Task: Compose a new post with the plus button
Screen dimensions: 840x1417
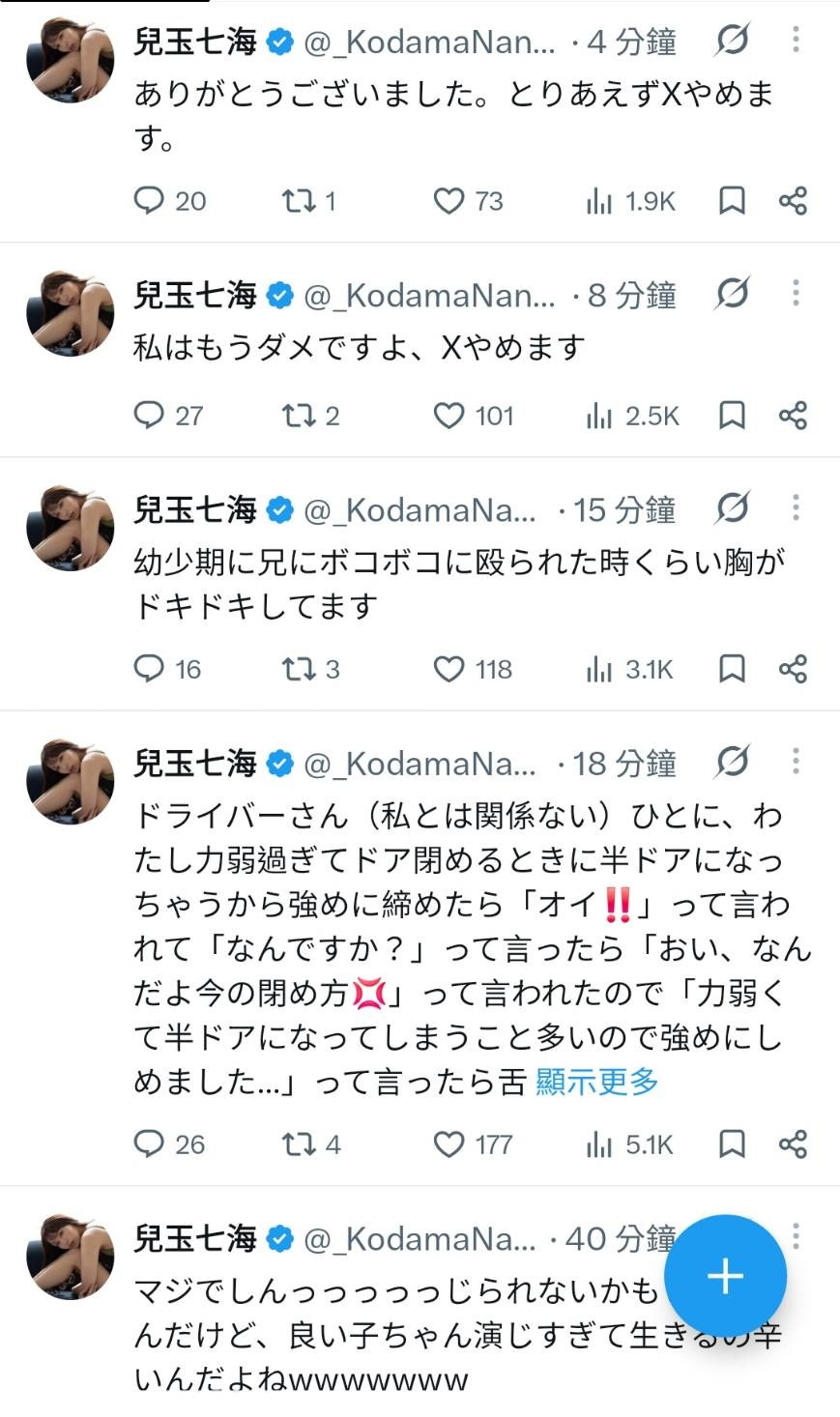Action: pos(725,1276)
